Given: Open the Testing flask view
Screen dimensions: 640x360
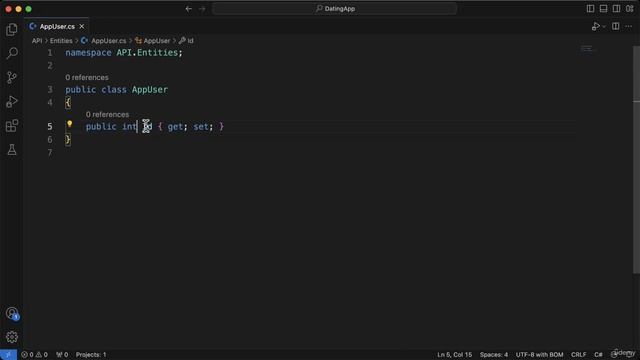Looking at the screenshot, I should (12, 149).
